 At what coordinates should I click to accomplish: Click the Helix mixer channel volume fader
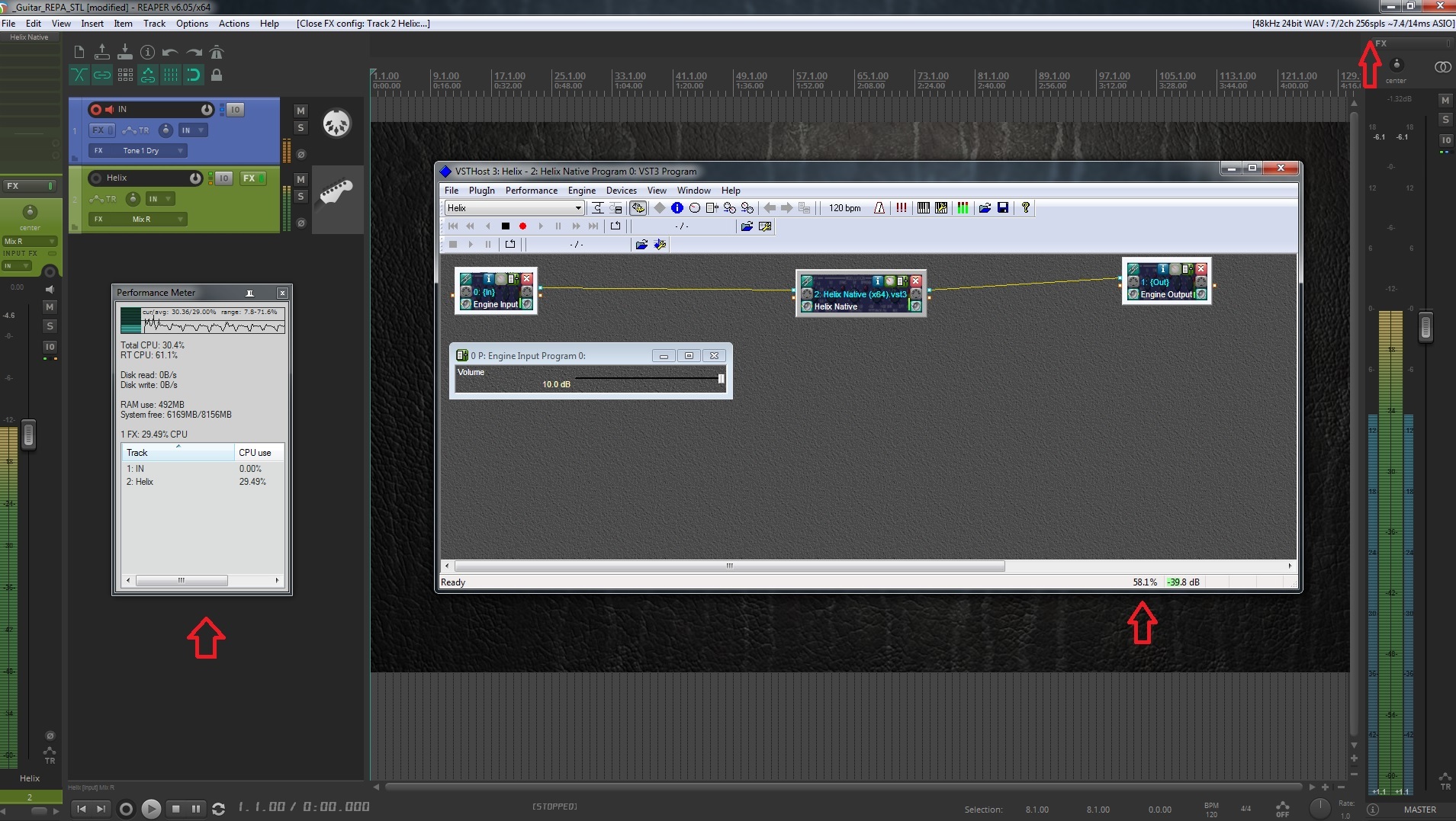point(29,435)
